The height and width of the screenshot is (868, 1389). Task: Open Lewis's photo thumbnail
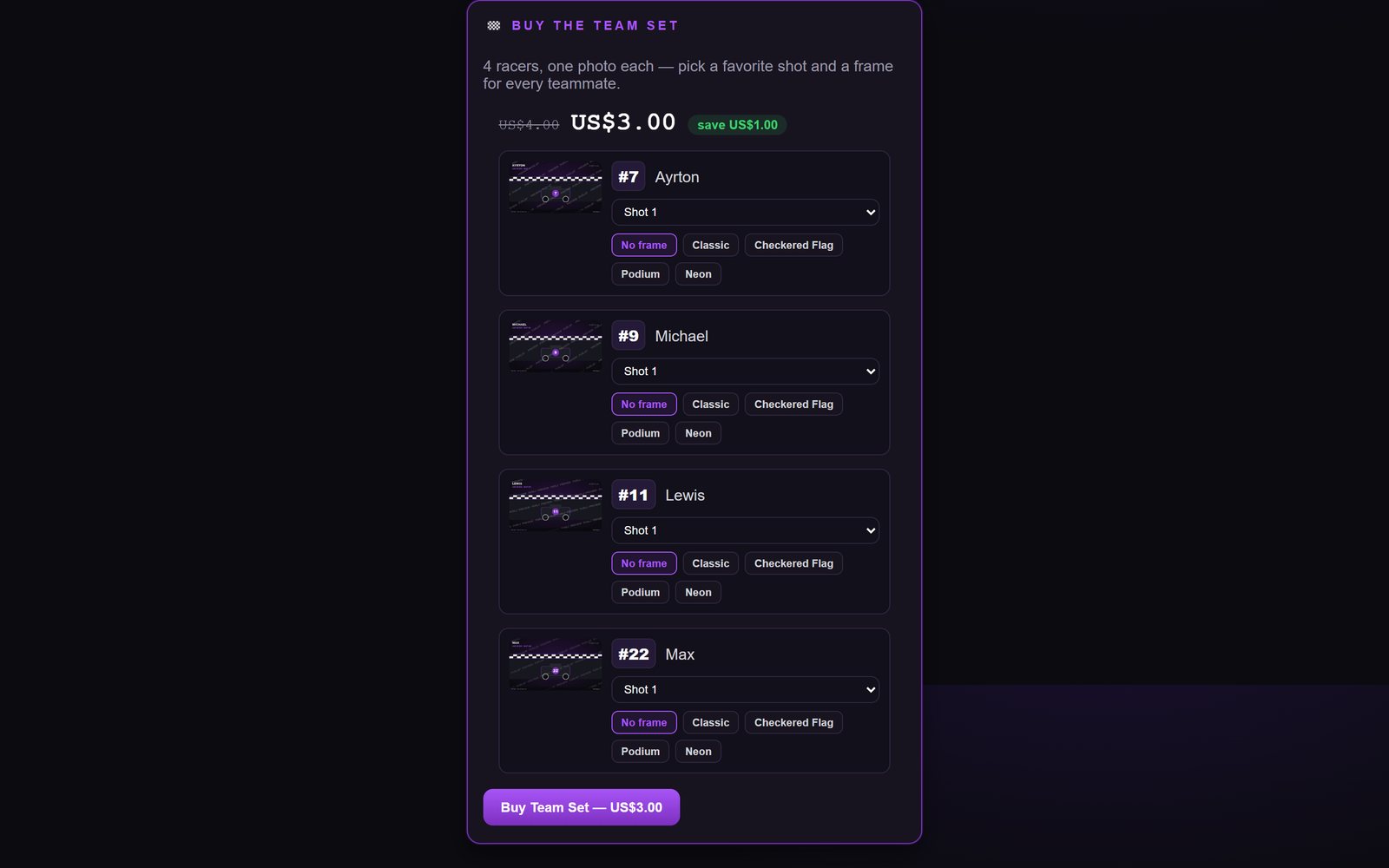click(556, 505)
